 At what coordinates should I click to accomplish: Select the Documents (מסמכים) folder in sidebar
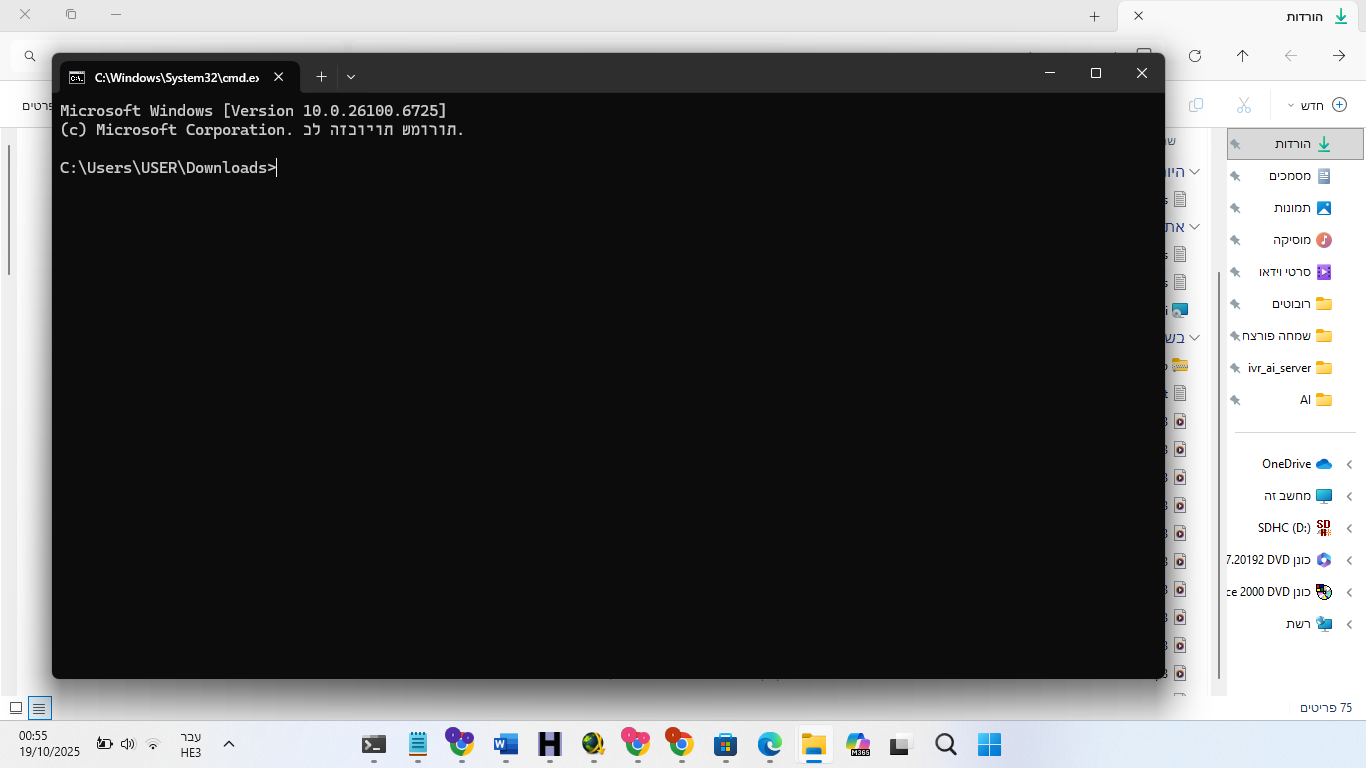[1290, 176]
